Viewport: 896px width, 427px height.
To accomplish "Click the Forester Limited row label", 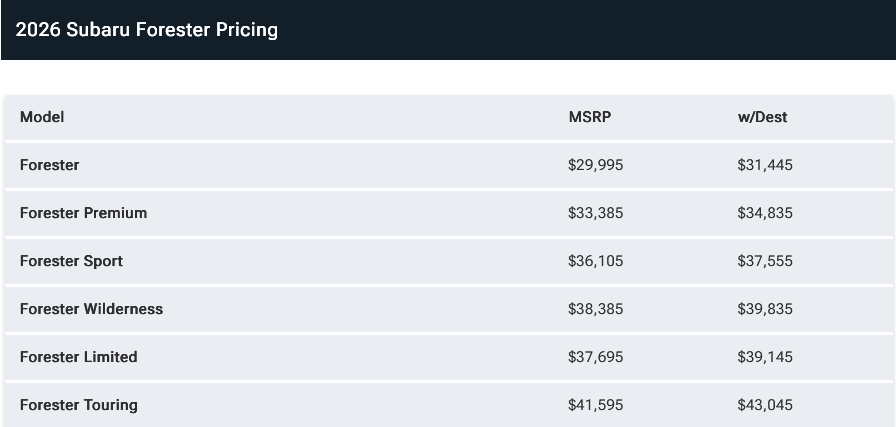I will pos(79,357).
